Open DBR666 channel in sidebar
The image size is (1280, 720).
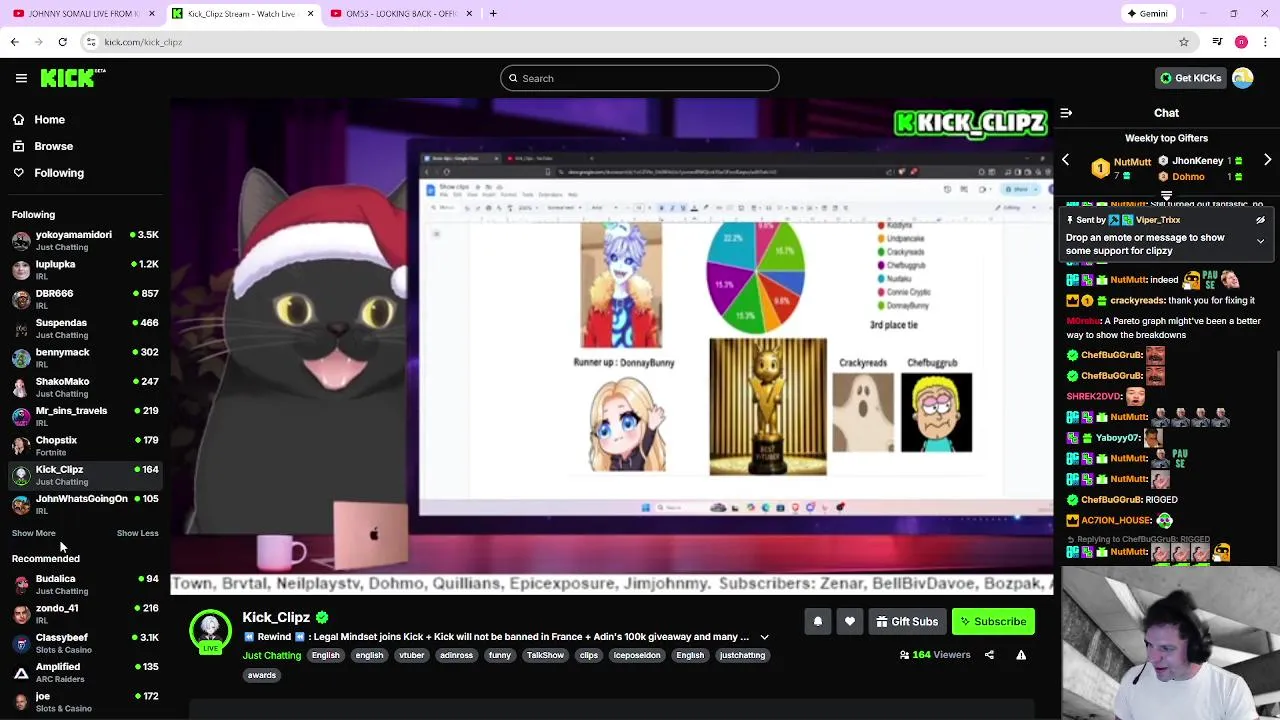pos(85,299)
